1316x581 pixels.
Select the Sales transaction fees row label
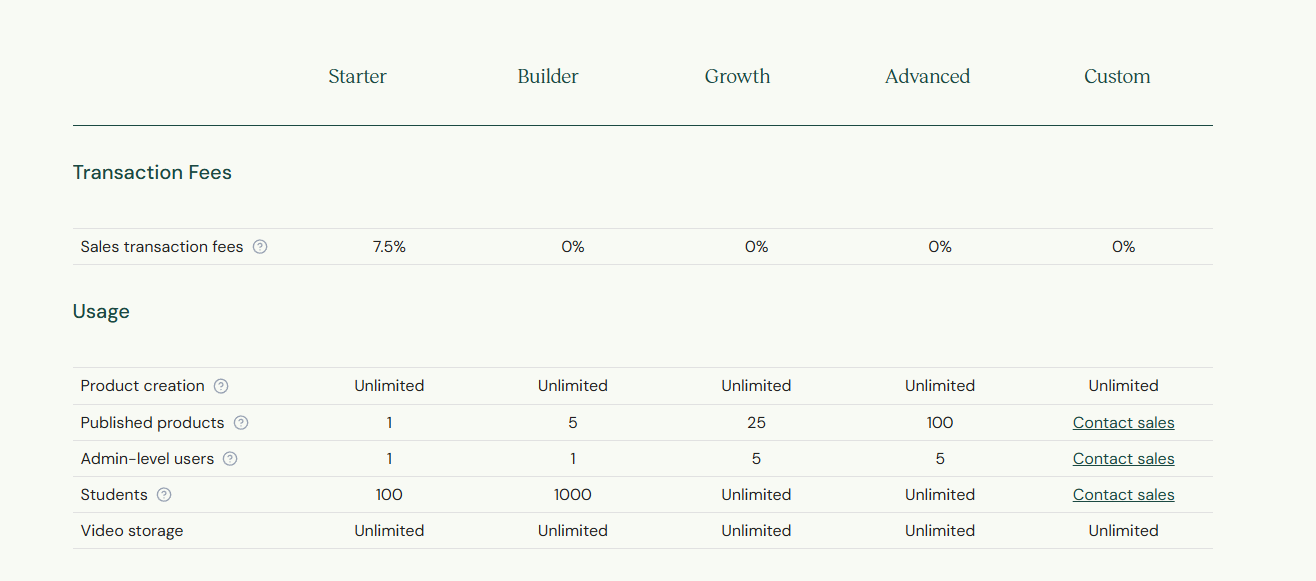tap(162, 247)
